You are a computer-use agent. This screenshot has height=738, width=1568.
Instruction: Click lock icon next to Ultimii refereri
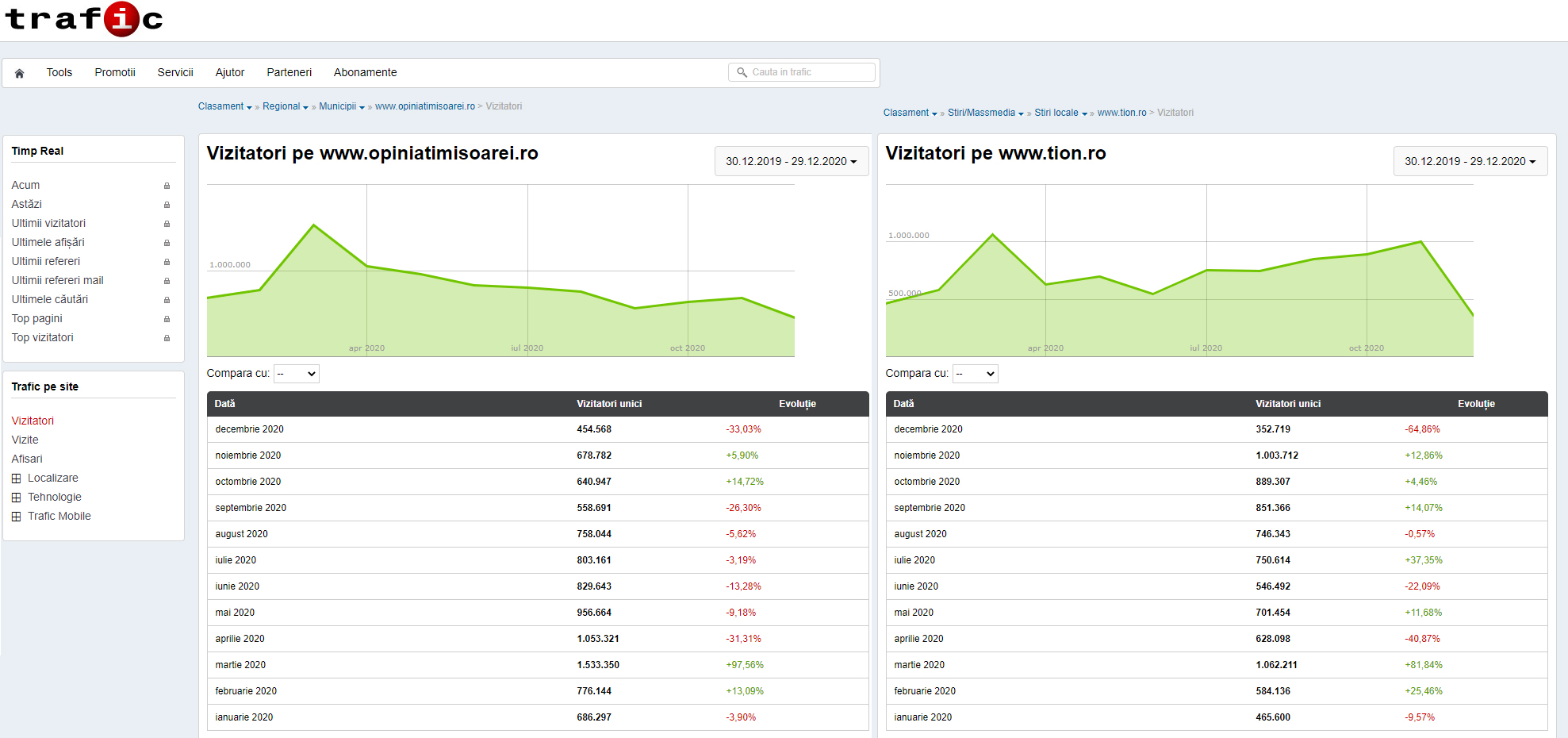[167, 262]
